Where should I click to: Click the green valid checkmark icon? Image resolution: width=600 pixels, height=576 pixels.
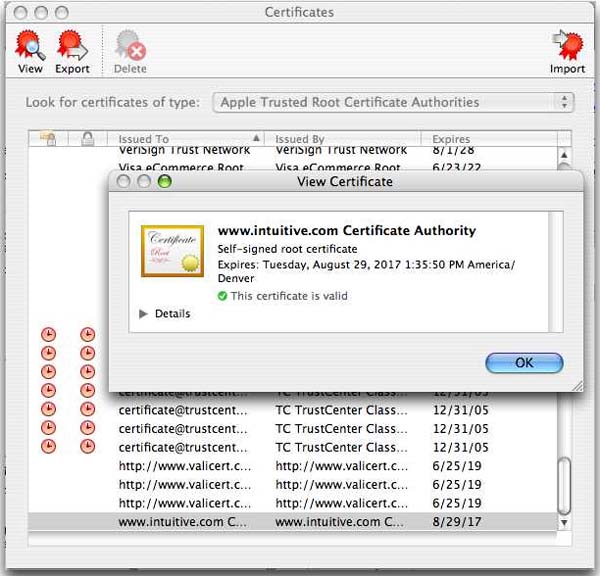(x=222, y=297)
